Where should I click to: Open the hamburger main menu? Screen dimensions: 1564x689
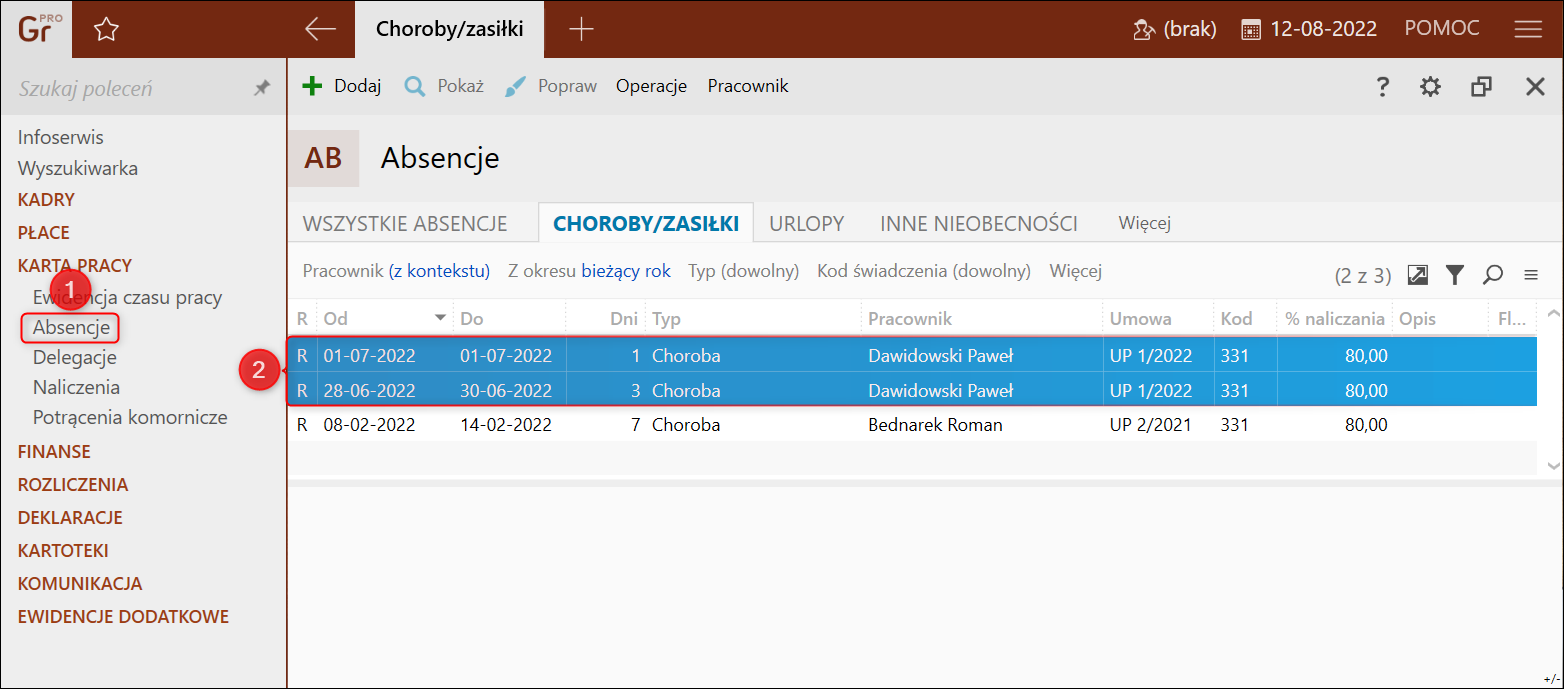coord(1528,29)
